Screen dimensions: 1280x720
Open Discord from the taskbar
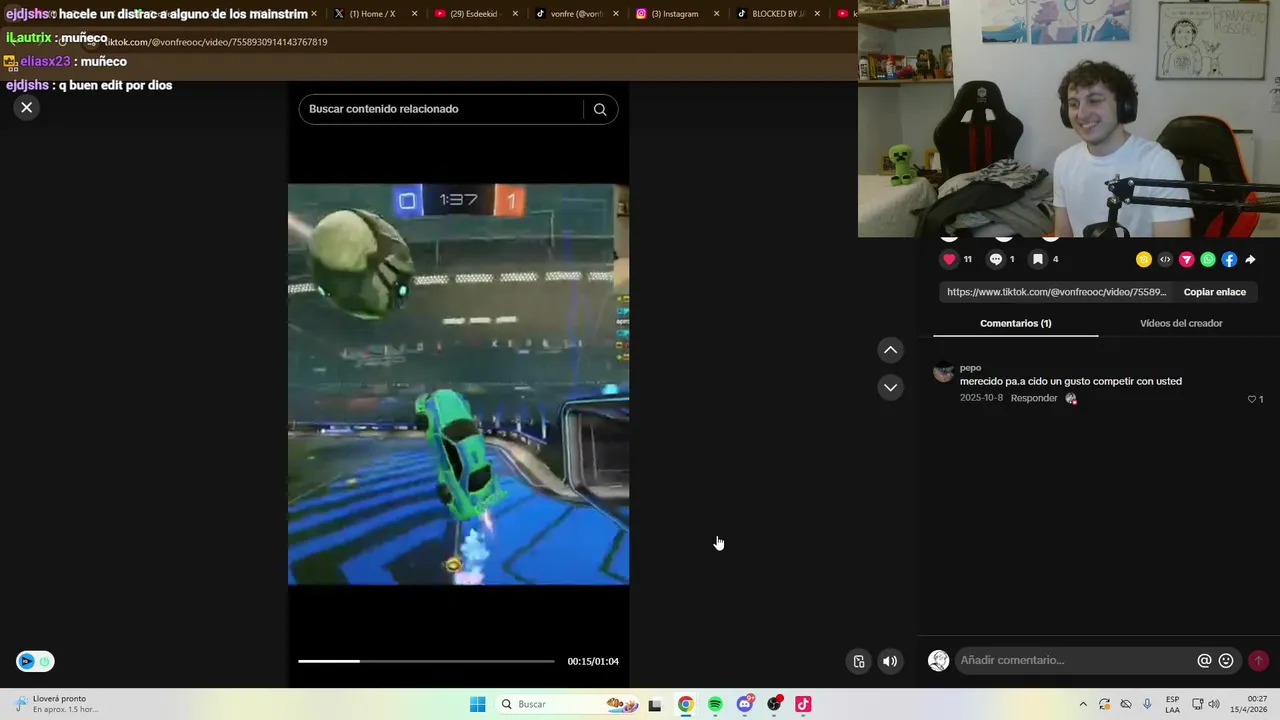click(x=745, y=704)
